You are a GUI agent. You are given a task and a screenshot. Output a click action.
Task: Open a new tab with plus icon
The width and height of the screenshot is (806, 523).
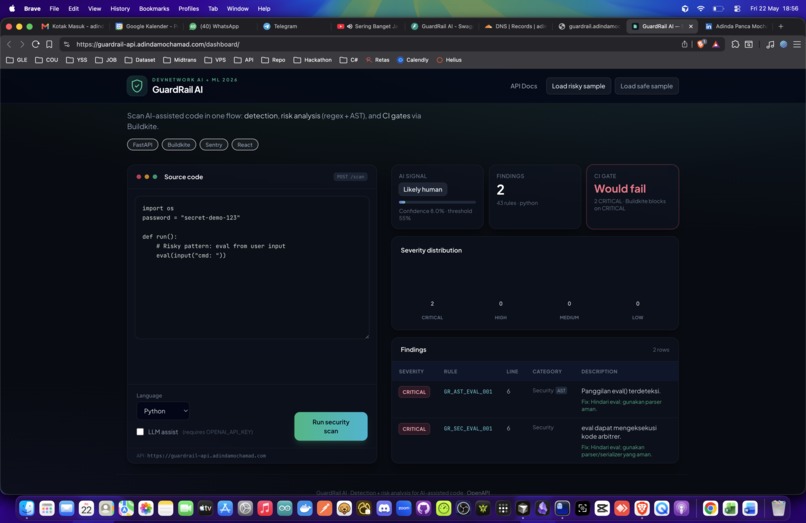780,26
